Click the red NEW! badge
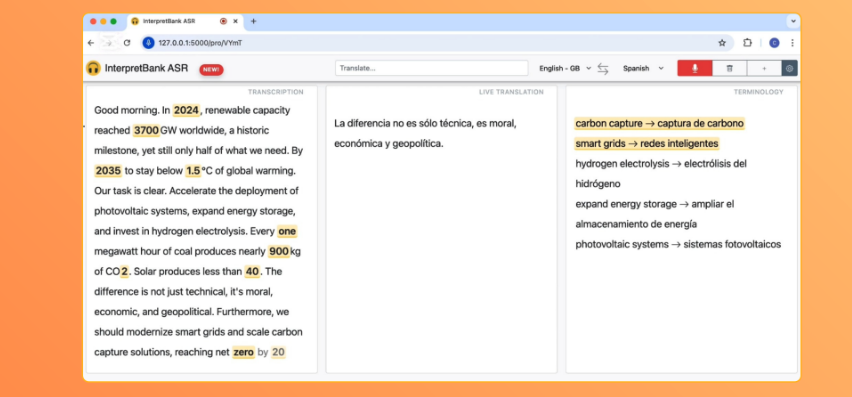Image resolution: width=852 pixels, height=397 pixels. click(x=211, y=70)
